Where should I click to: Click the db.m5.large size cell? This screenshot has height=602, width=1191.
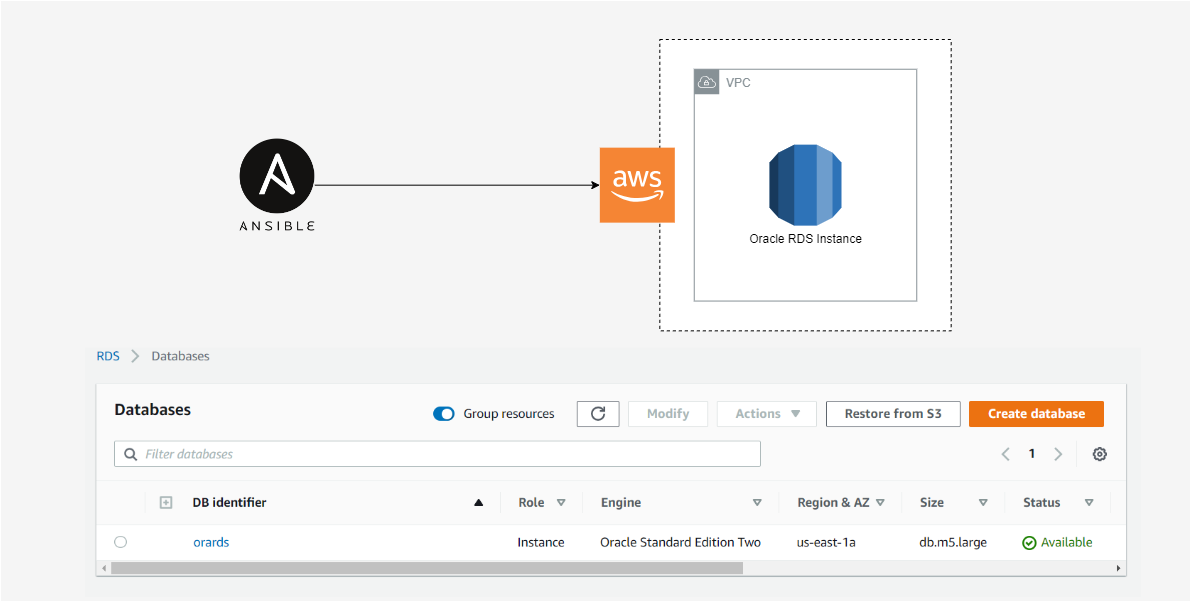pos(953,542)
